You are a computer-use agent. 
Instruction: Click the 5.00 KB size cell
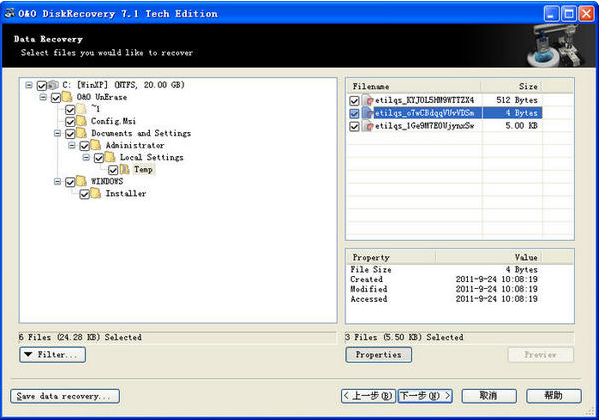[521, 126]
